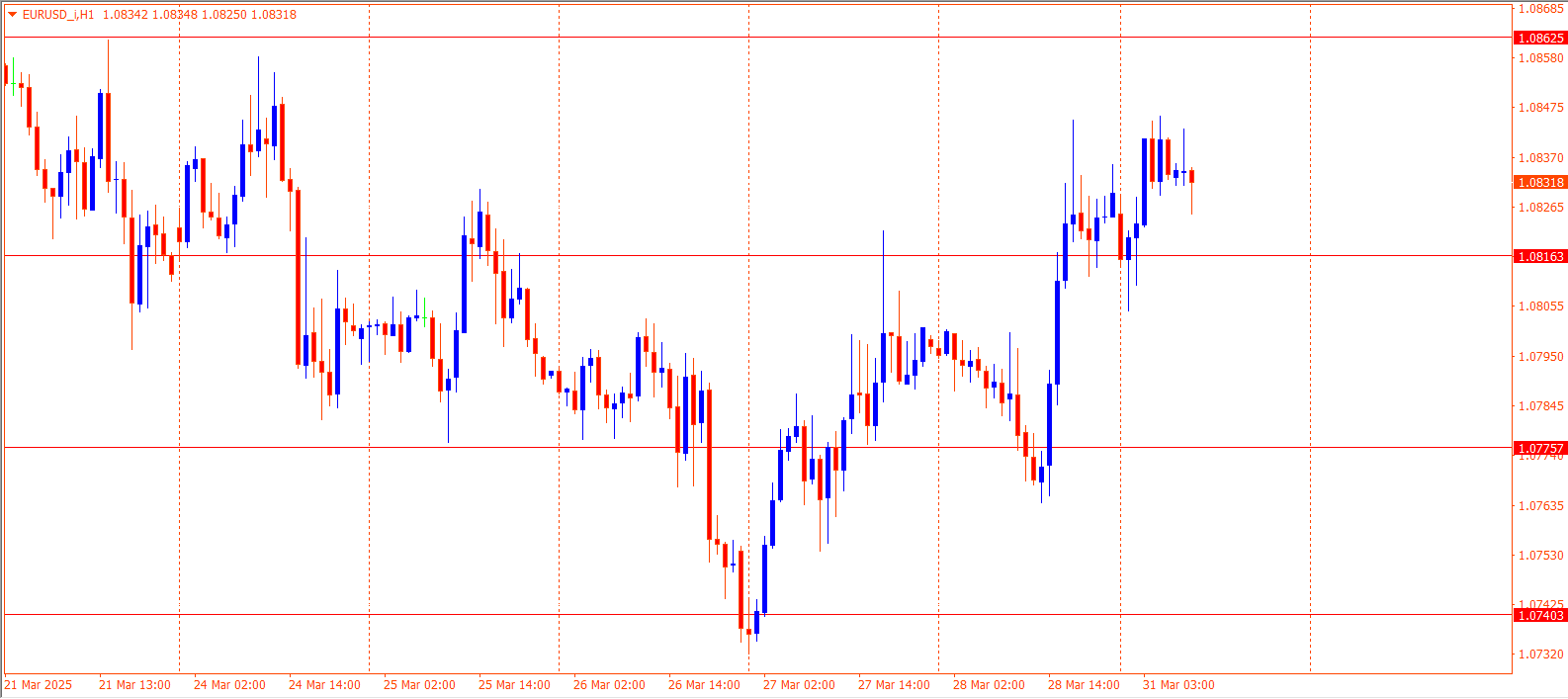Viewport: 1568px width, 699px height.
Task: Click the 25 Mar 02:00 time label
Action: pos(419,685)
